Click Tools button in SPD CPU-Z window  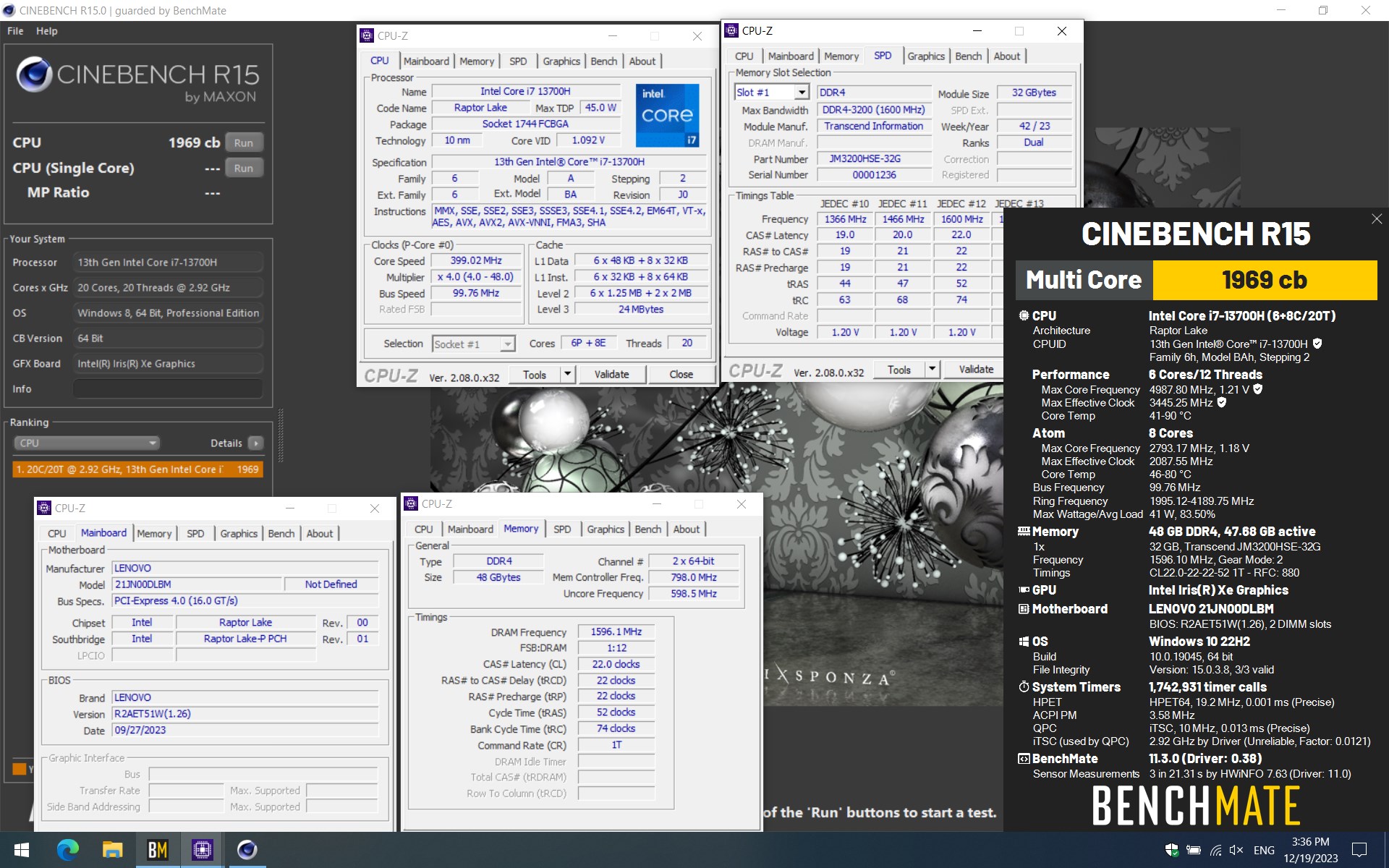point(899,370)
